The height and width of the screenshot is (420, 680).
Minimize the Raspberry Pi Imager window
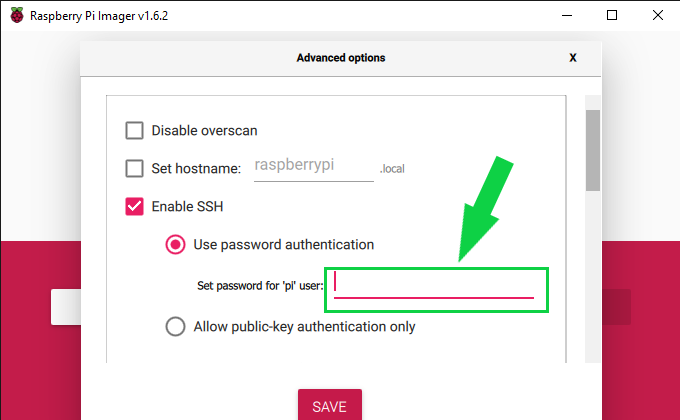(x=566, y=14)
